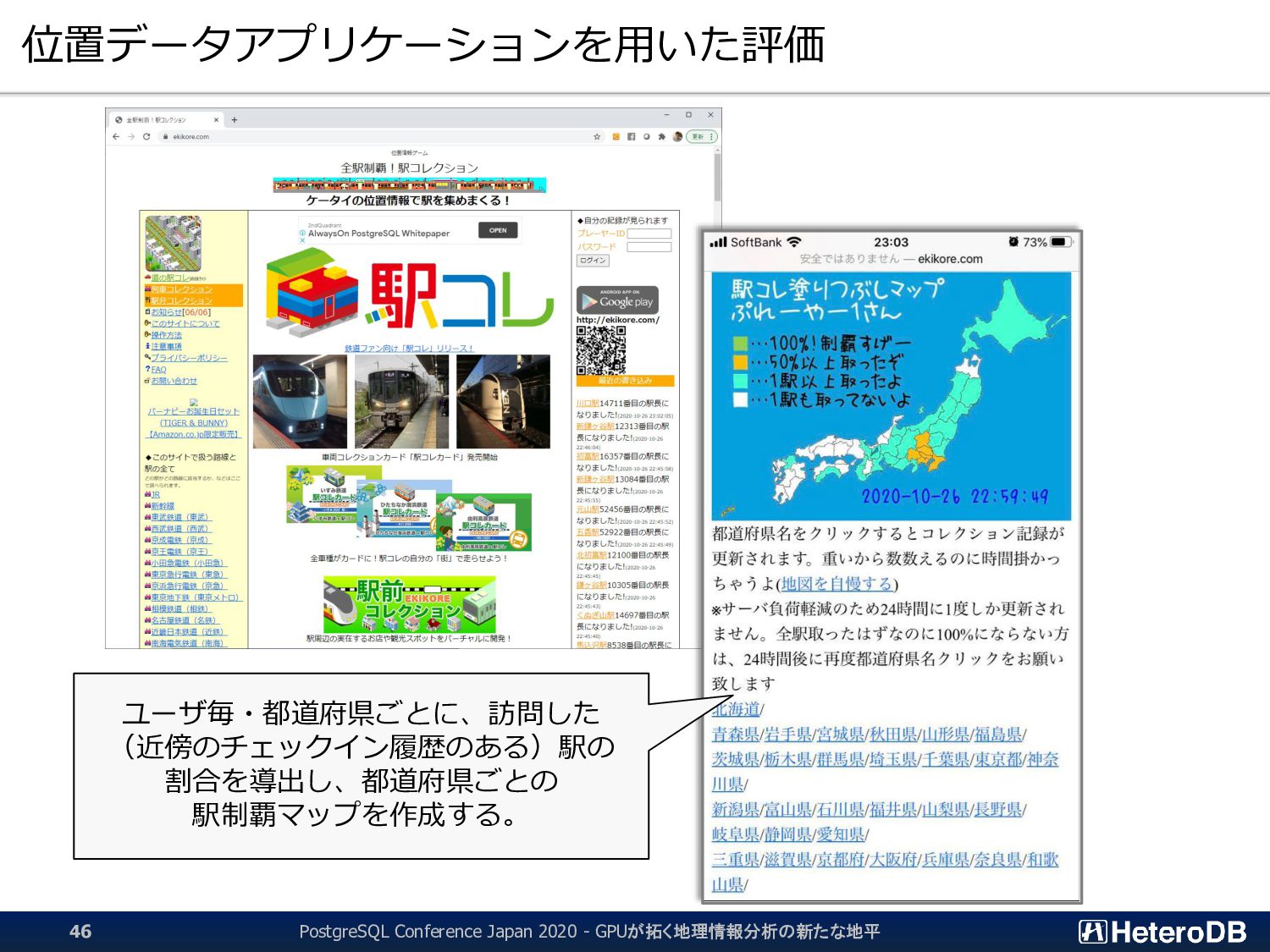
Task: Click the 地図を自慢する link on phone screen
Action: (x=837, y=584)
